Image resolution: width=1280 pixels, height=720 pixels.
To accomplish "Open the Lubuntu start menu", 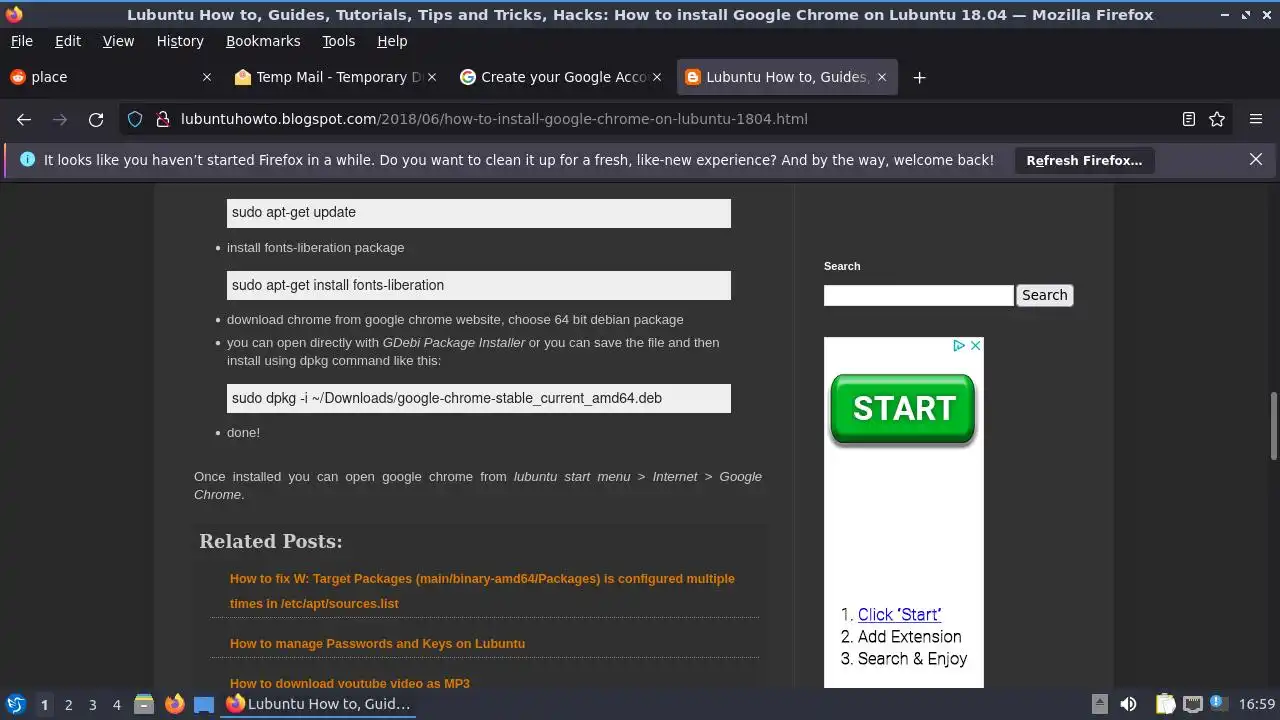I will pyautogui.click(x=16, y=704).
